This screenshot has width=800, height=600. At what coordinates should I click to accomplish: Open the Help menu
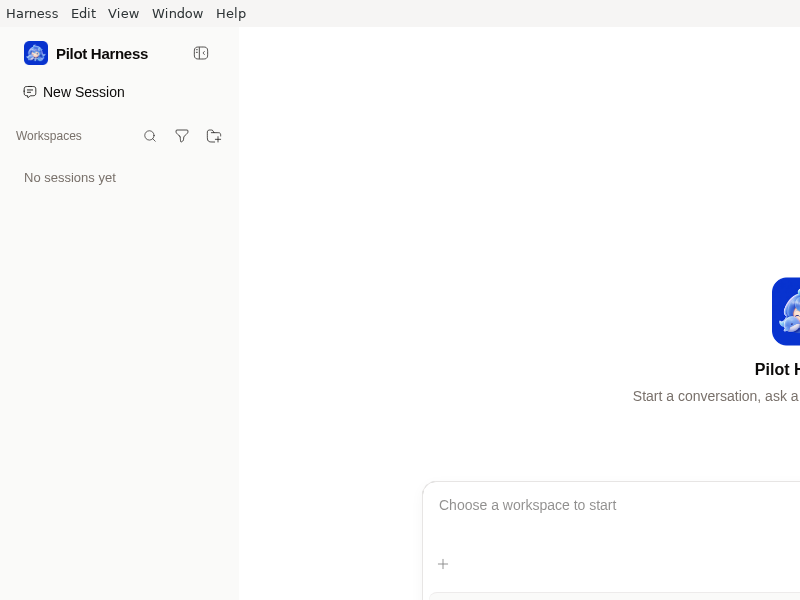pyautogui.click(x=231, y=13)
